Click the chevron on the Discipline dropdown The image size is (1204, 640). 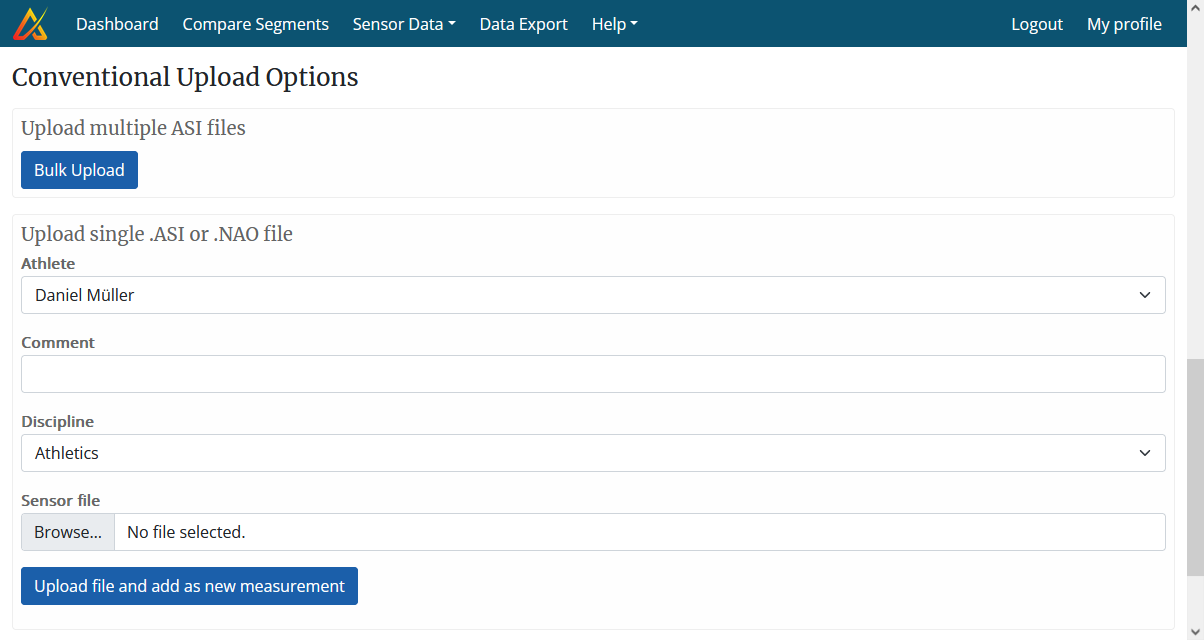click(1144, 453)
